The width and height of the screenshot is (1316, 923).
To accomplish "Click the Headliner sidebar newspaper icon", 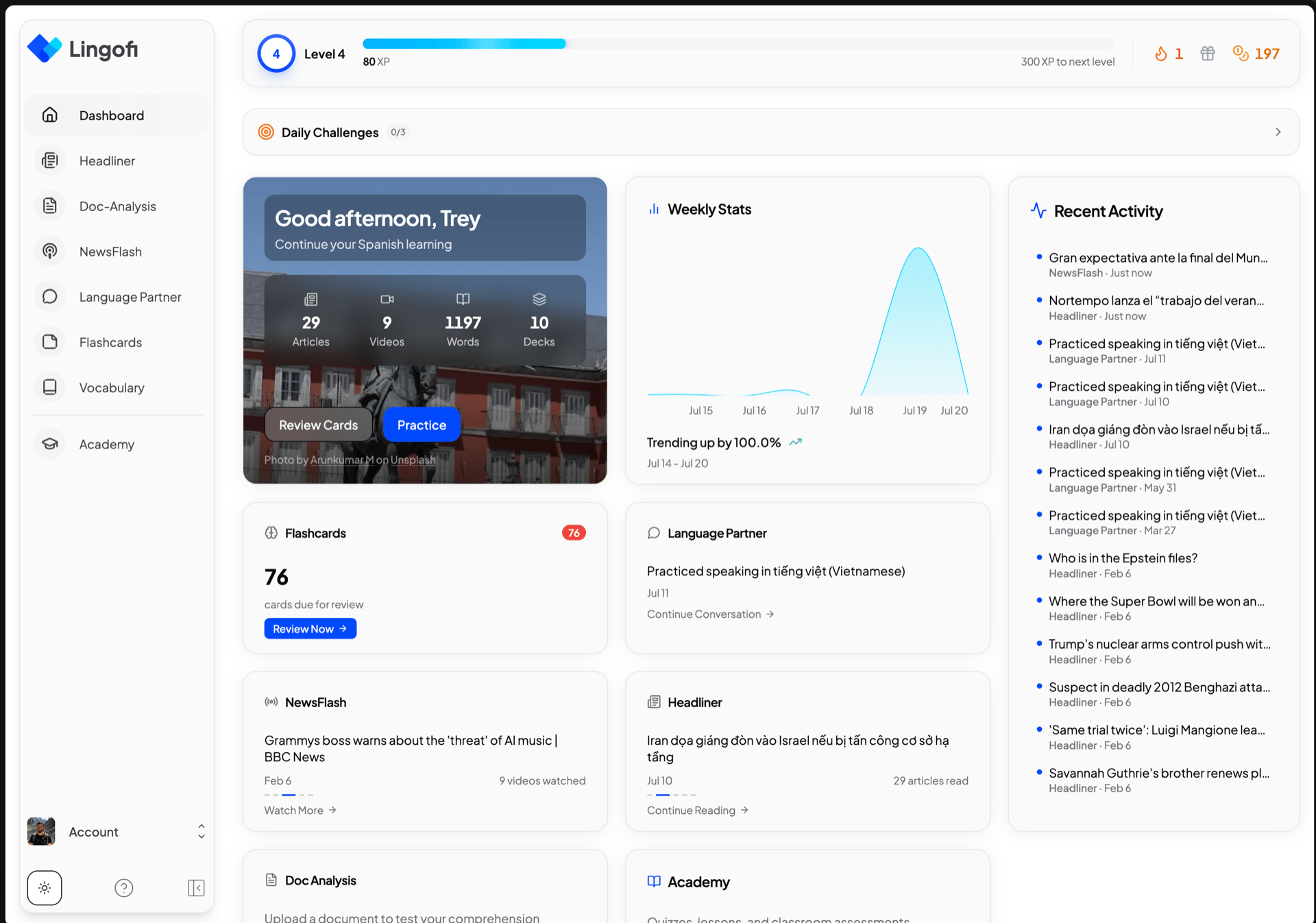I will point(50,160).
